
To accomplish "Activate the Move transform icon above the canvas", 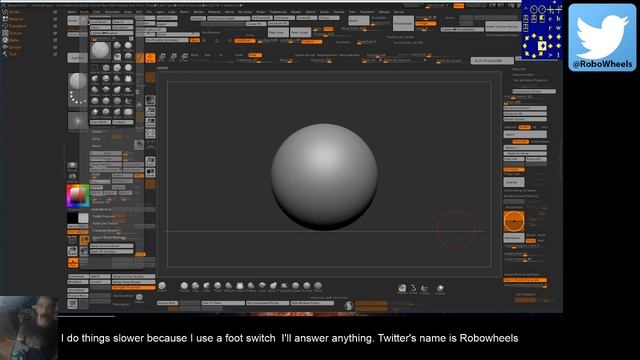I will coord(162,57).
